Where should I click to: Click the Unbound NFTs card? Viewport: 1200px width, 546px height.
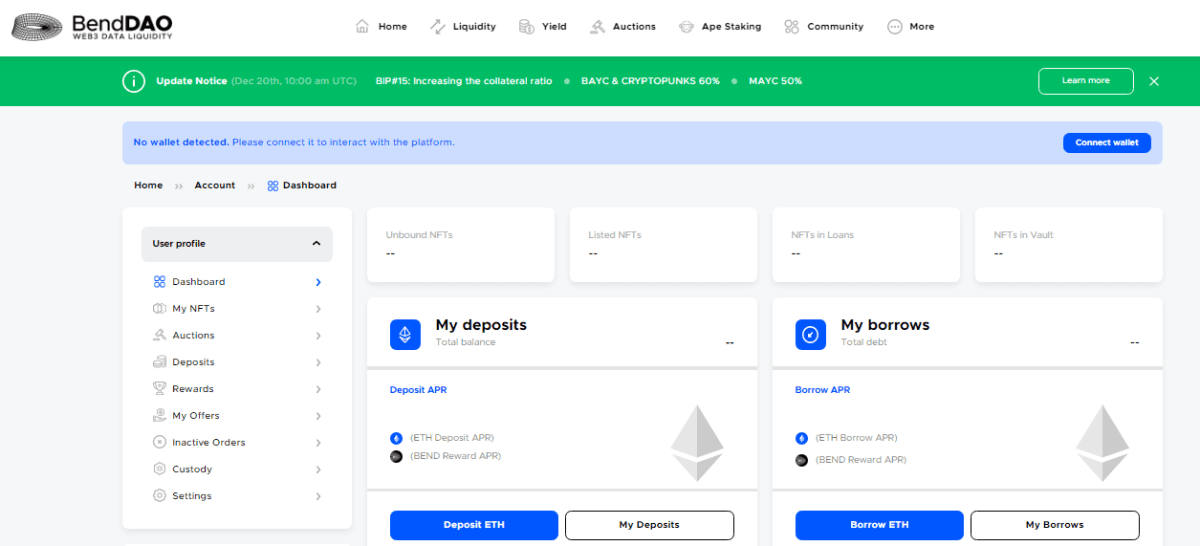460,245
